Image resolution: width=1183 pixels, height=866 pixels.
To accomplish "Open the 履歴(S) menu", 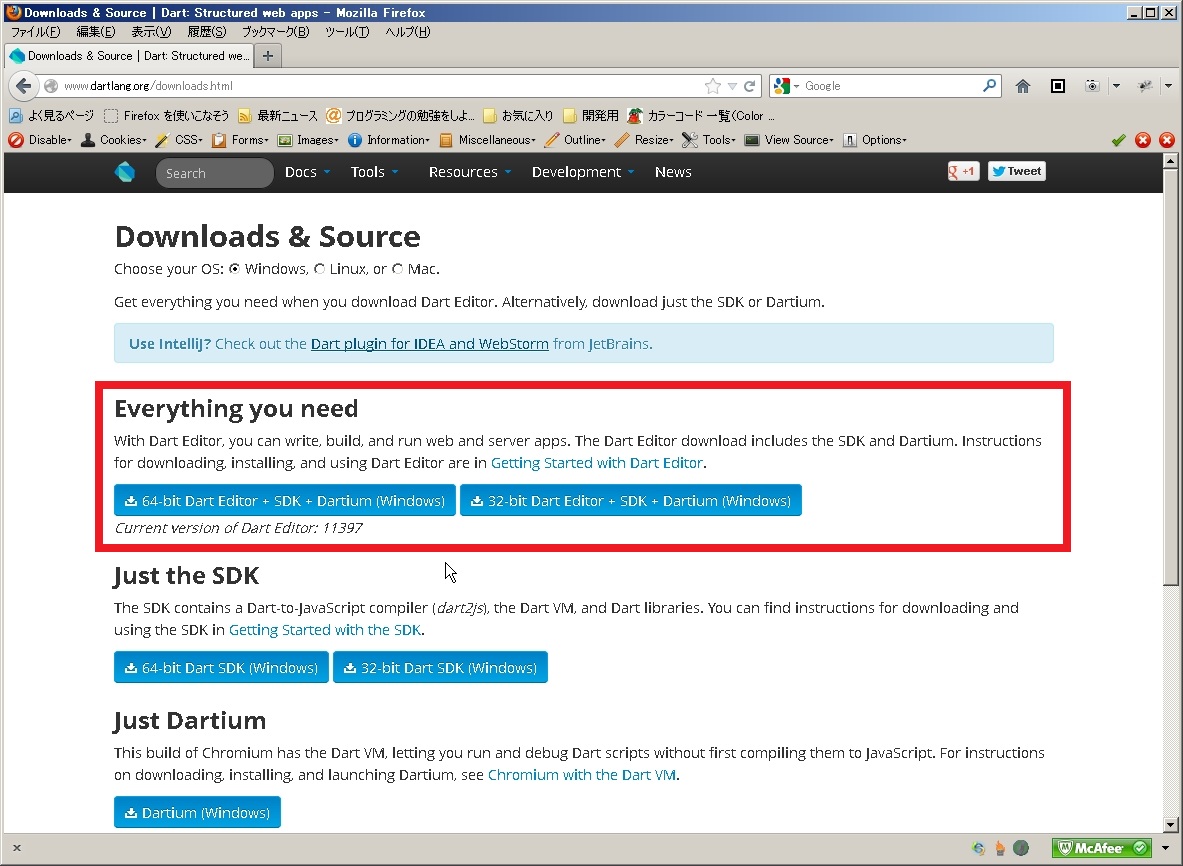I will [x=207, y=32].
